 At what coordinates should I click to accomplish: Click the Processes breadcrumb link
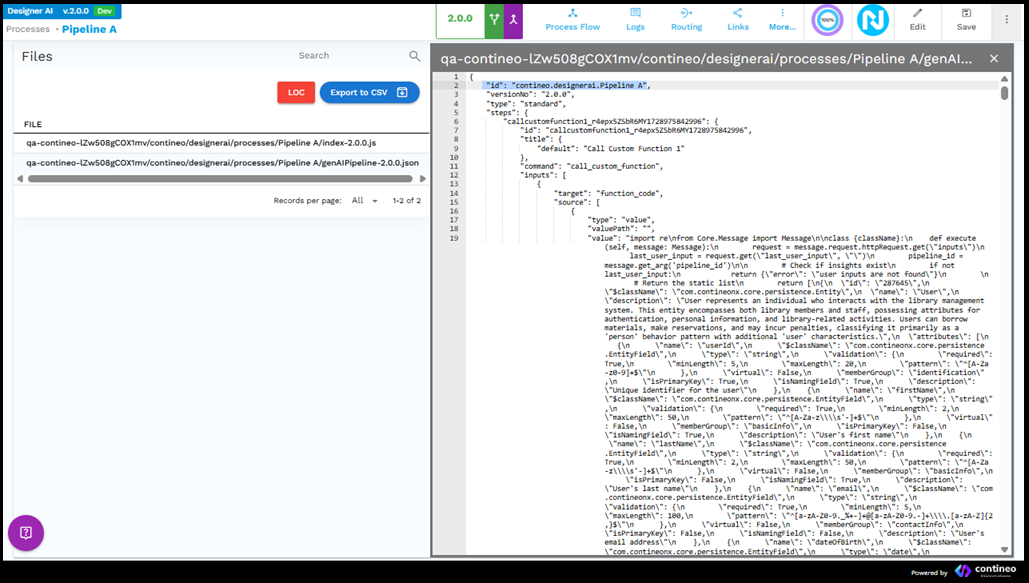[x=28, y=29]
